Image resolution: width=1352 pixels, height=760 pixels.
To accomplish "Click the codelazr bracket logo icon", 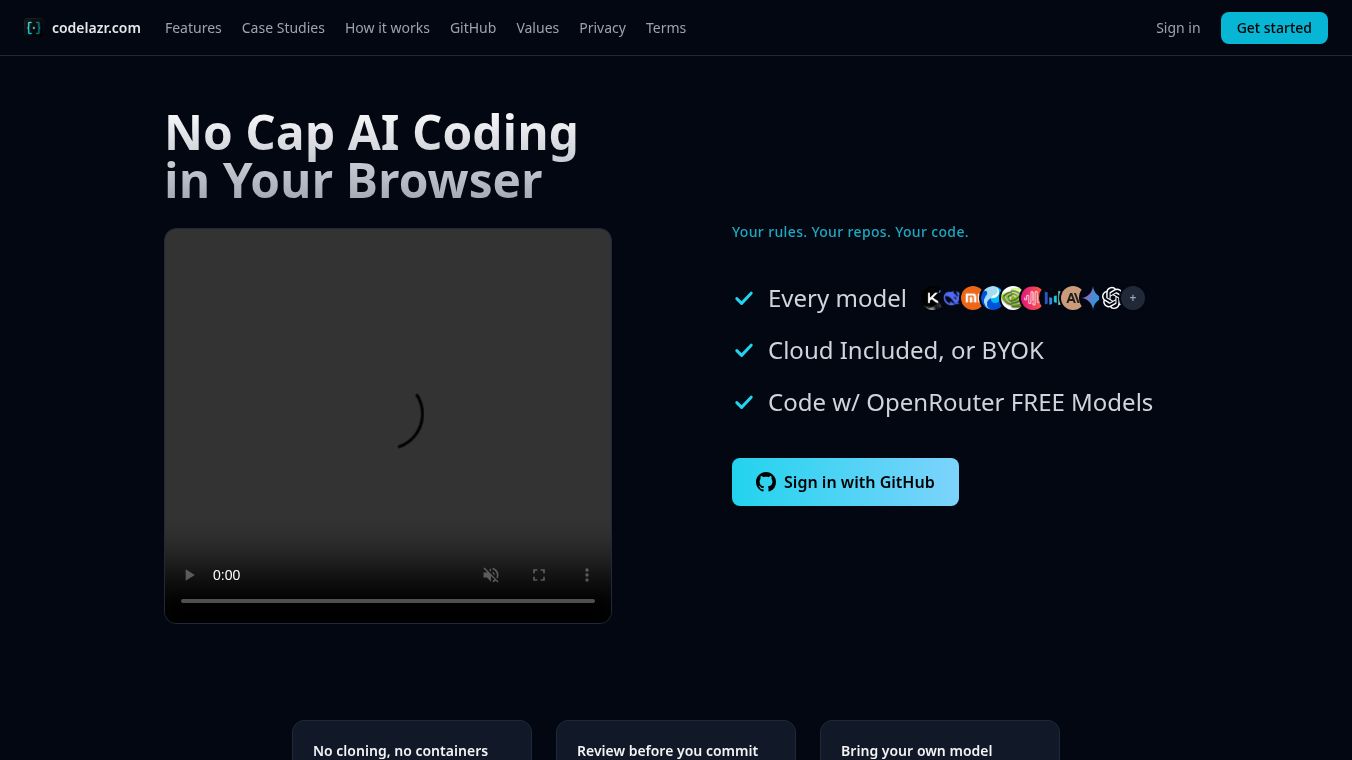I will pyautogui.click(x=33, y=28).
